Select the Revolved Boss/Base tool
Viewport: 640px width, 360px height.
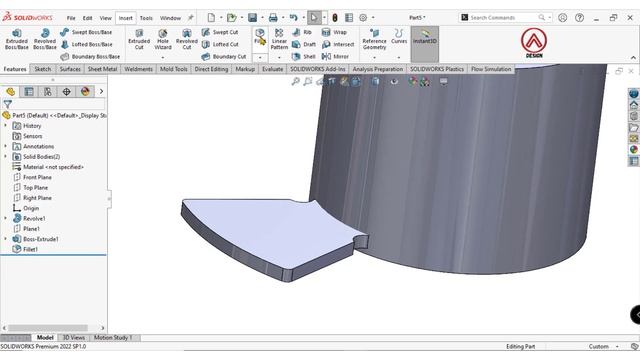[x=44, y=39]
